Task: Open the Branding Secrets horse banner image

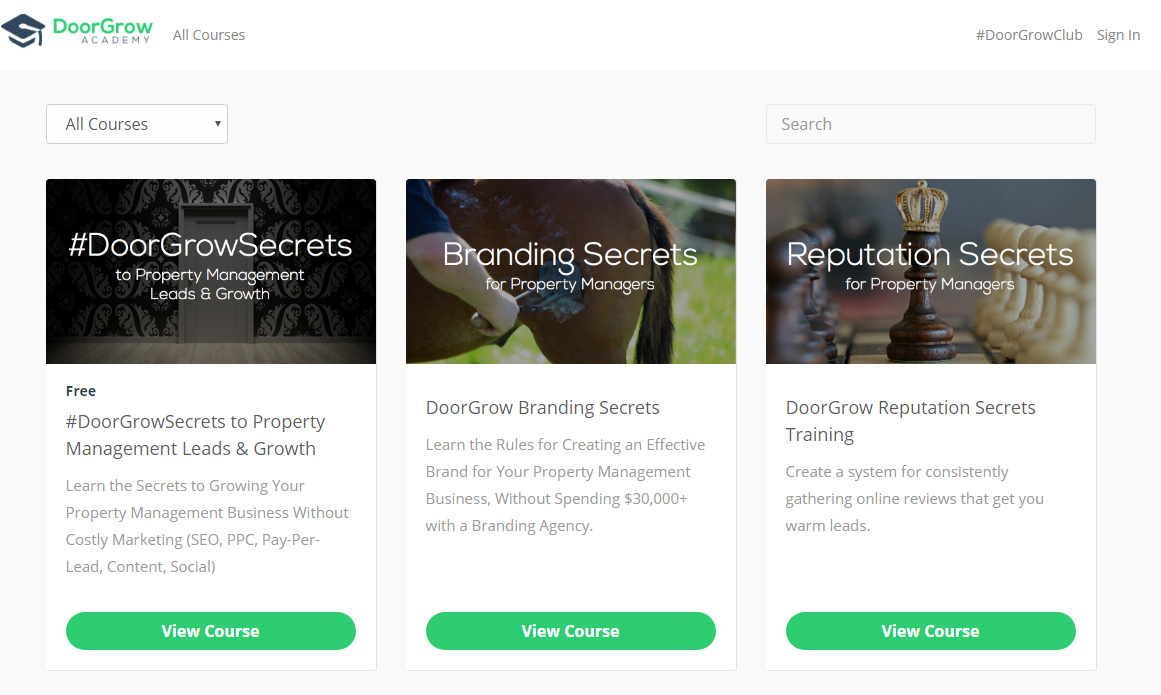Action: [571, 271]
